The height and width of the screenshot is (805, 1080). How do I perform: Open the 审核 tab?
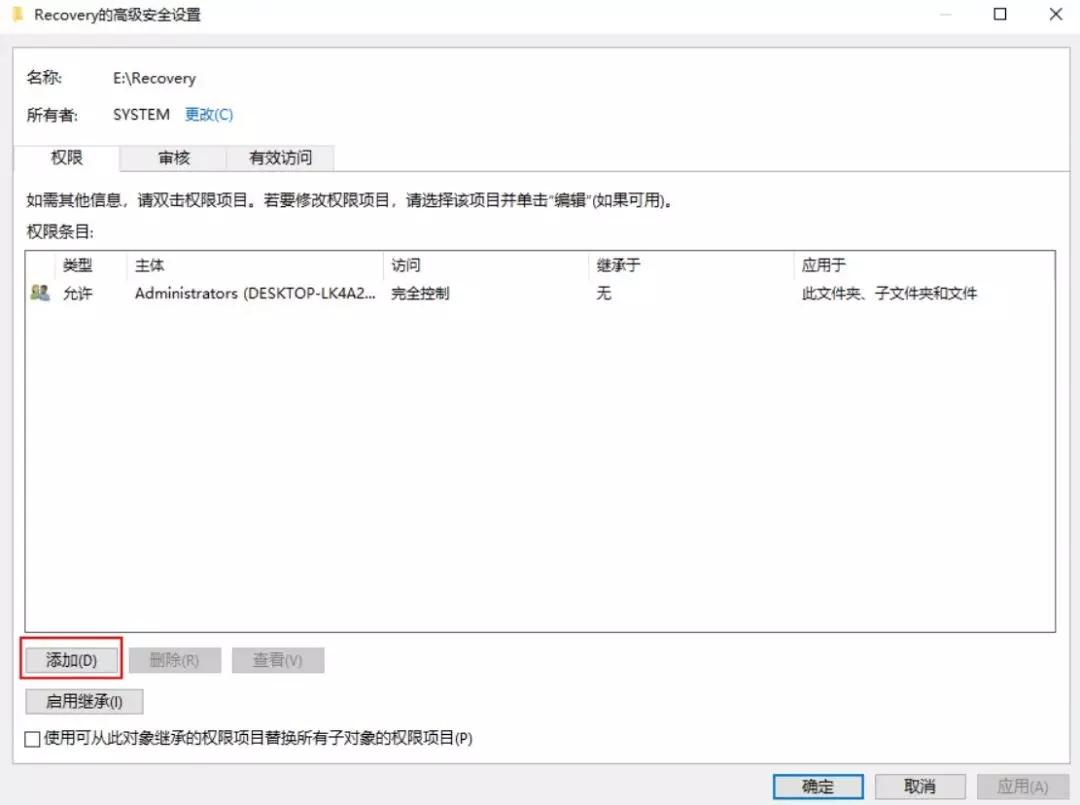coord(174,158)
